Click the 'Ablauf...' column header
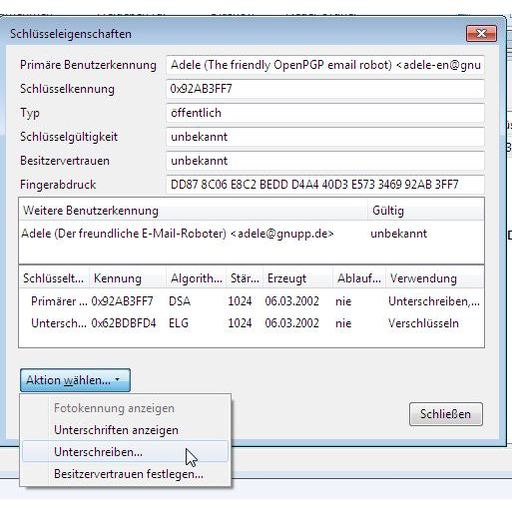512x512 pixels. coord(359,278)
